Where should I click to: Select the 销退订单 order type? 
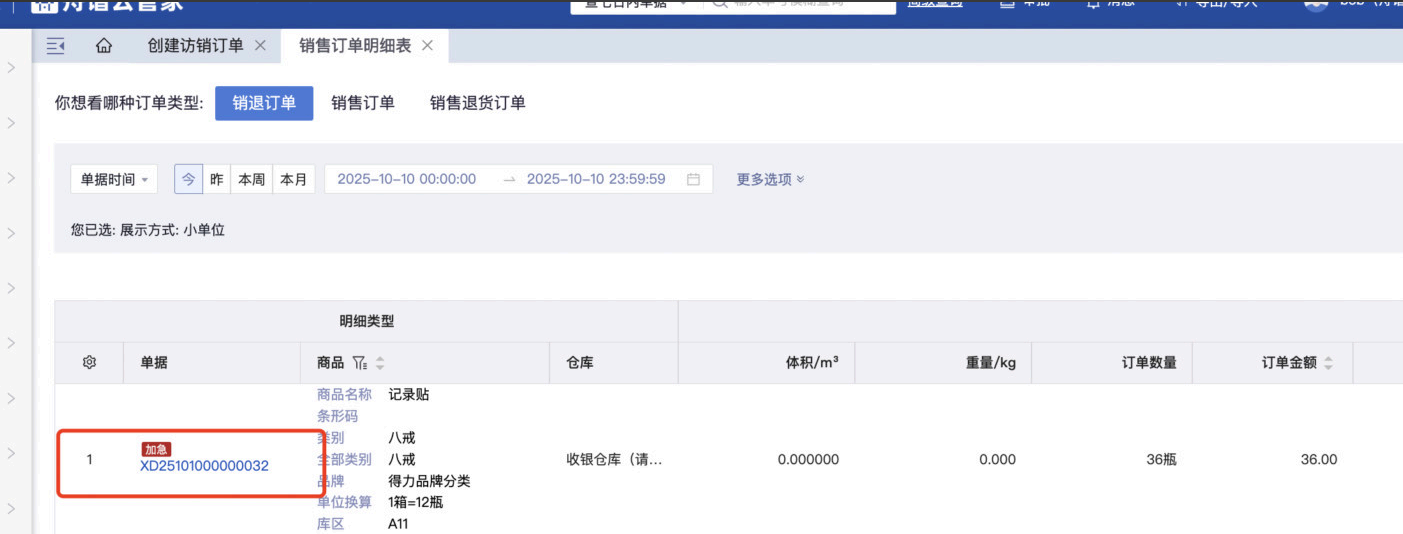[x=264, y=103]
